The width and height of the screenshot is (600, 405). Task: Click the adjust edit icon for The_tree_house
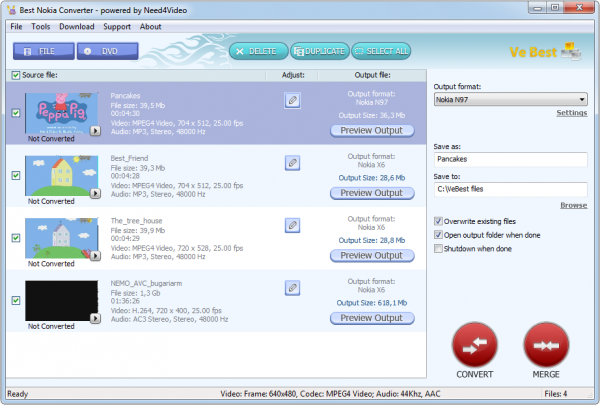(292, 225)
